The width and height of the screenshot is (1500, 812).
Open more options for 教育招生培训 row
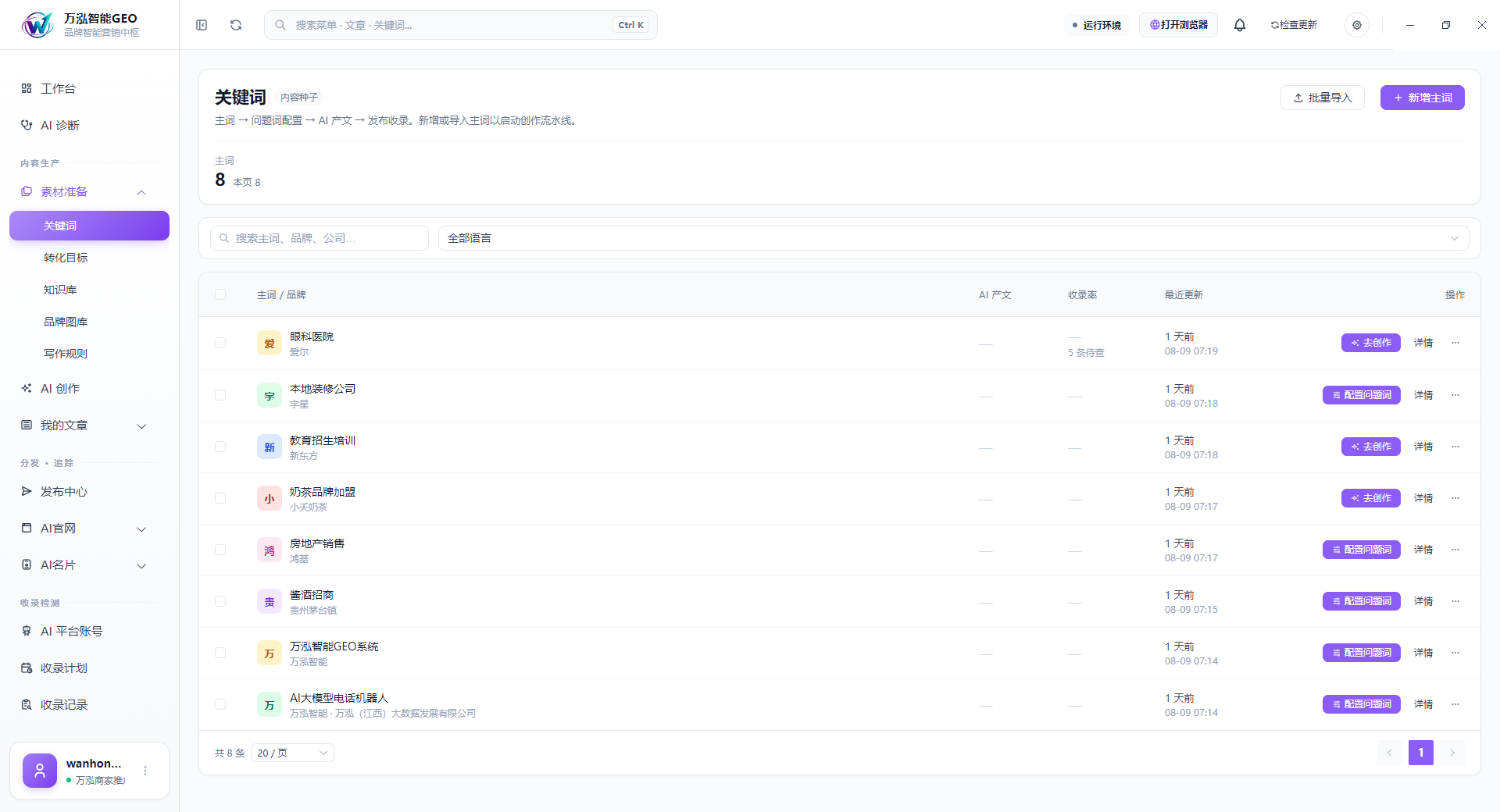pyautogui.click(x=1455, y=447)
